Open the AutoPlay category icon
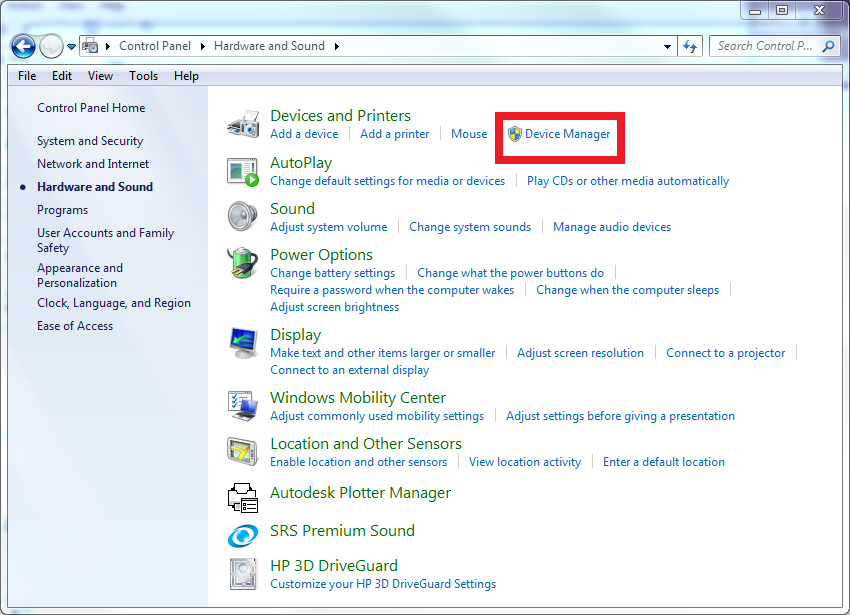This screenshot has height=615, width=850. (243, 171)
